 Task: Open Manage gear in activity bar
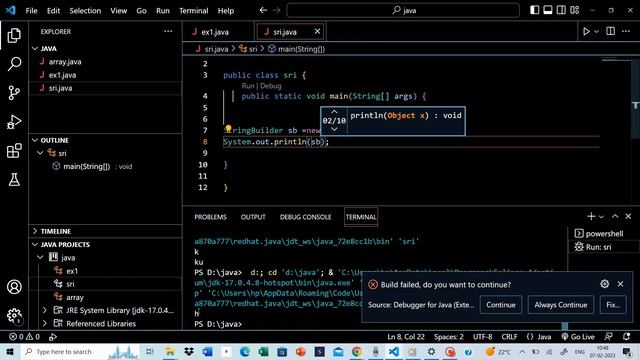pyautogui.click(x=14, y=316)
